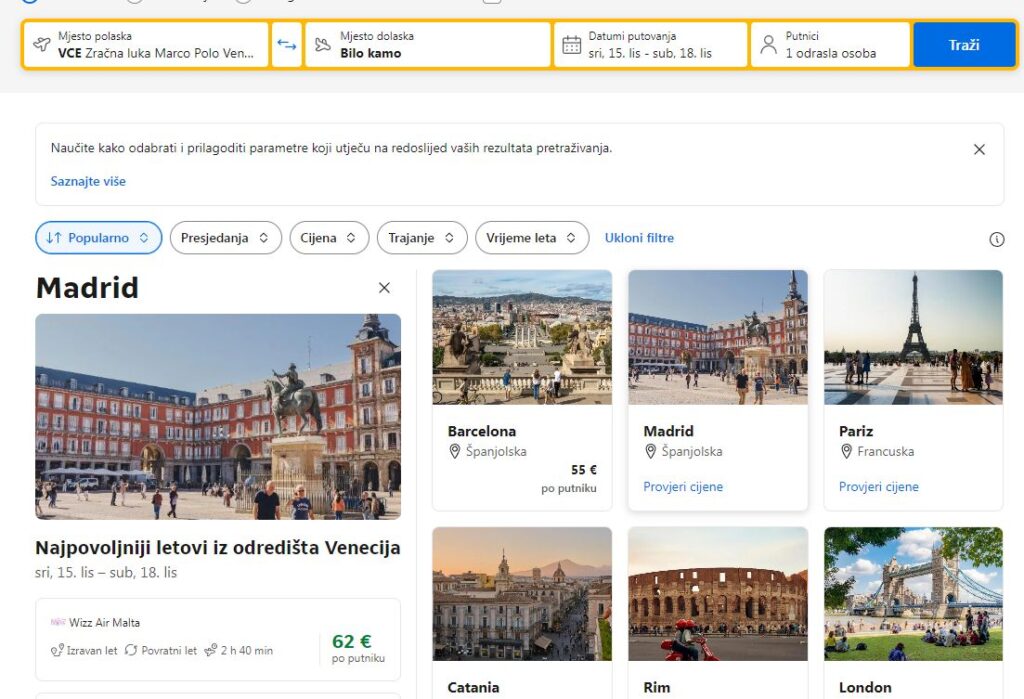This screenshot has width=1024, height=699.
Task: Dismiss the search ranking info banner
Action: pyautogui.click(x=979, y=149)
